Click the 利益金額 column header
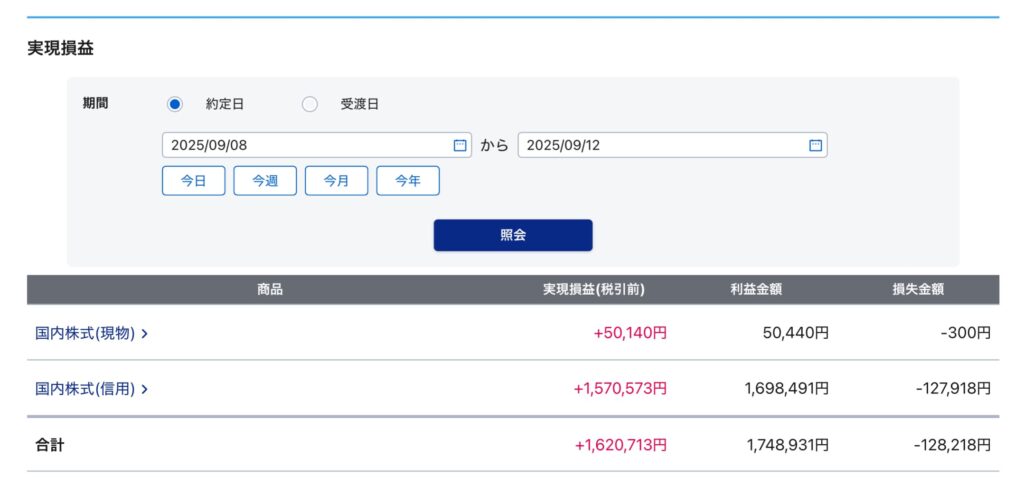 (x=756, y=290)
